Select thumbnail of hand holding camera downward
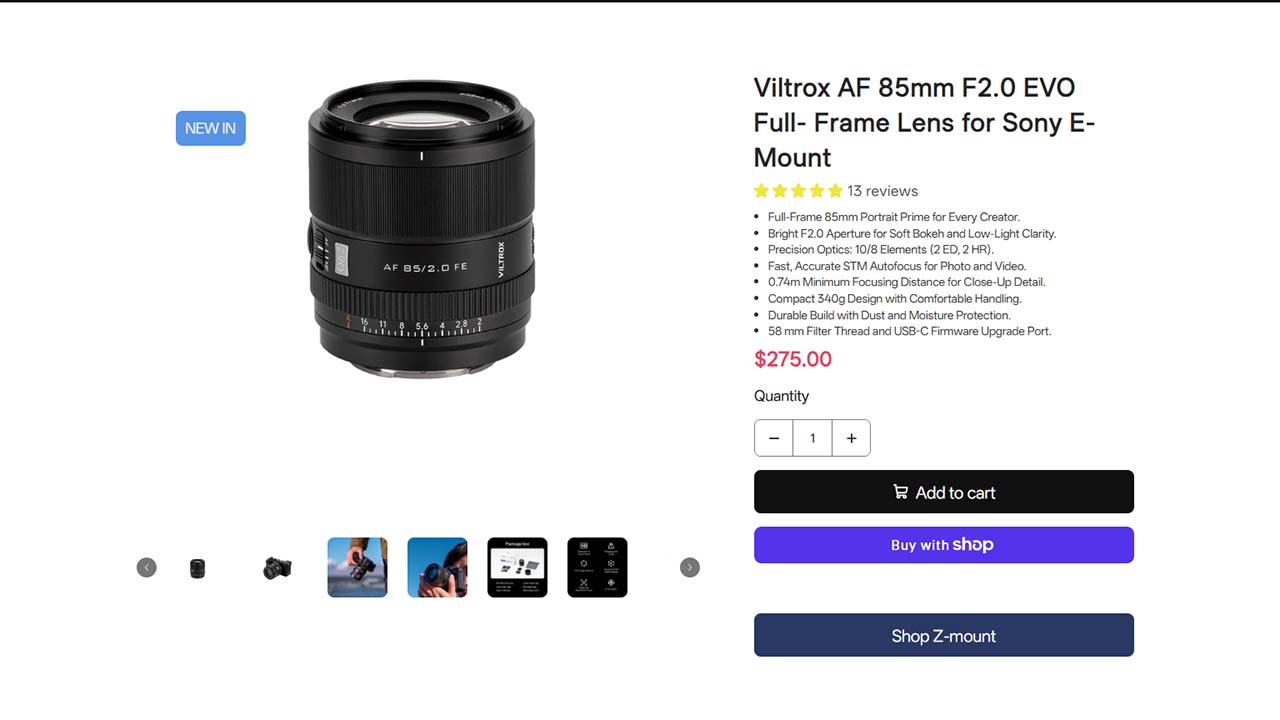This screenshot has width=1280, height=720. [x=357, y=568]
